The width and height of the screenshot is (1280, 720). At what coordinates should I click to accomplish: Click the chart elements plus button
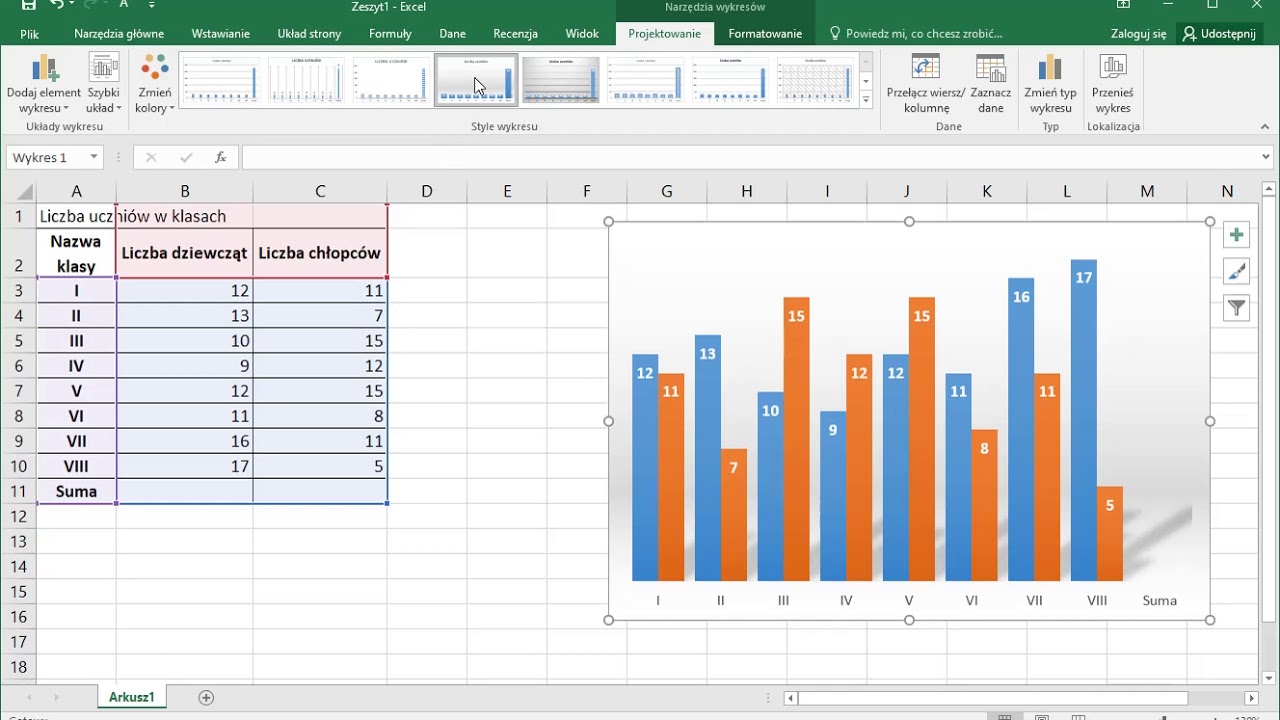(1237, 235)
